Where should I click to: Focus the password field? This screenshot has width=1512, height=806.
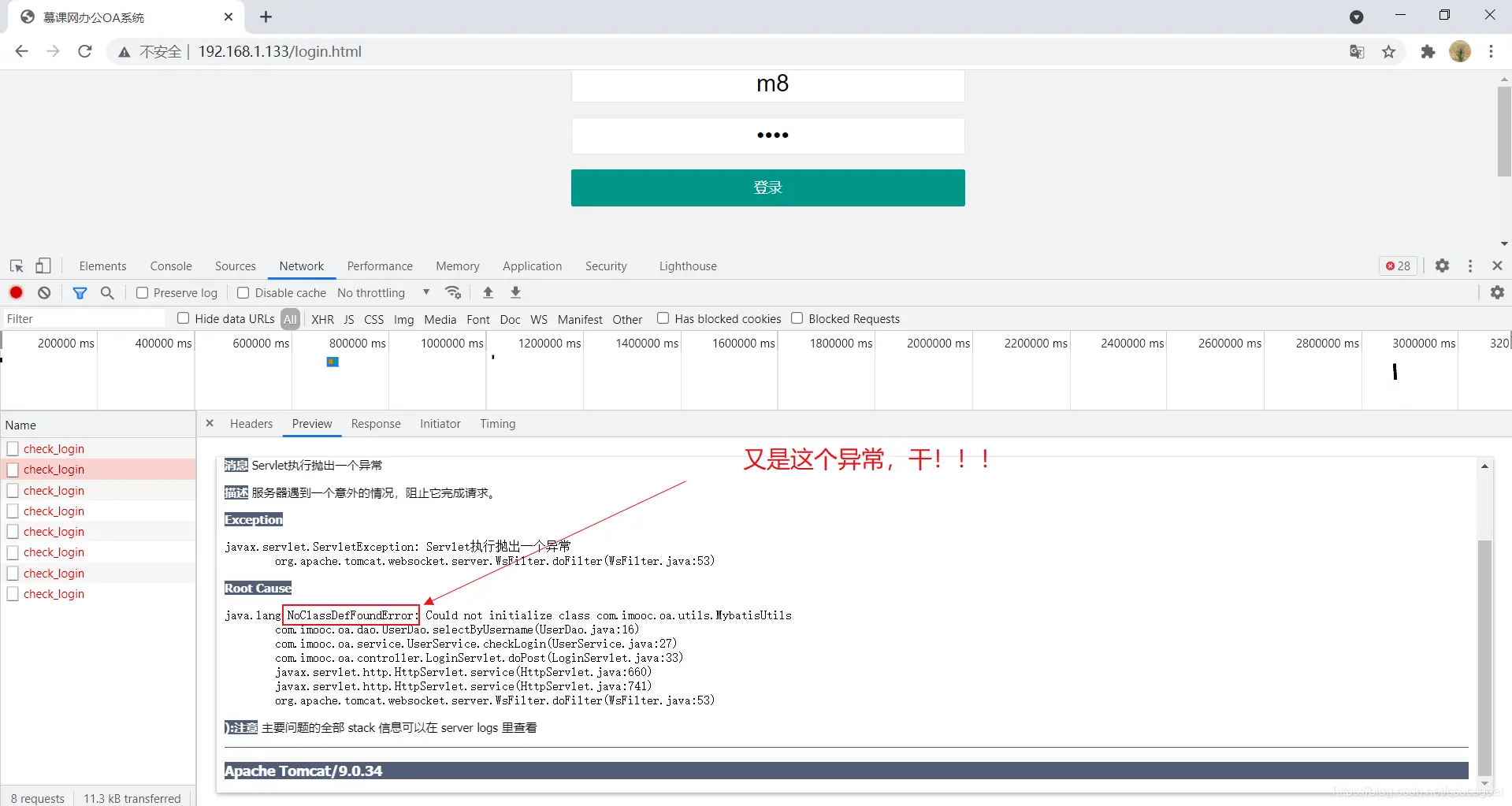point(768,136)
